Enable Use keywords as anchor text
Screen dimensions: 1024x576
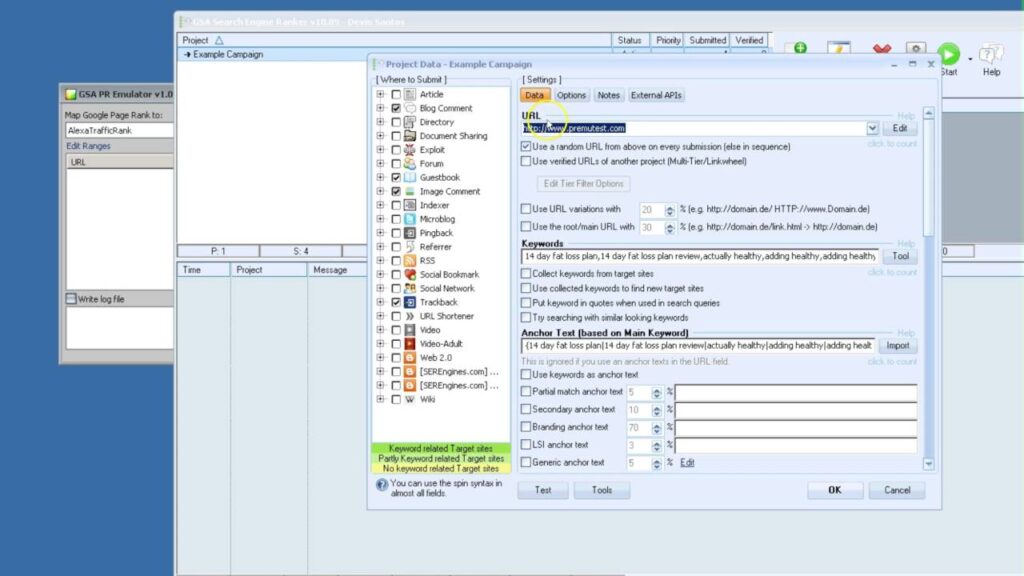pyautogui.click(x=526, y=374)
